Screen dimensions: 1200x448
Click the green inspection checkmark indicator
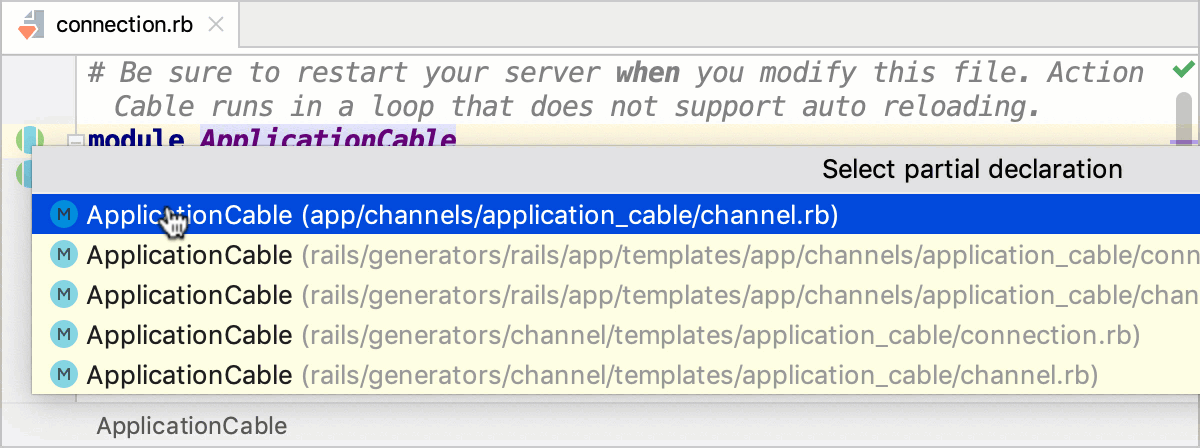(x=1183, y=71)
